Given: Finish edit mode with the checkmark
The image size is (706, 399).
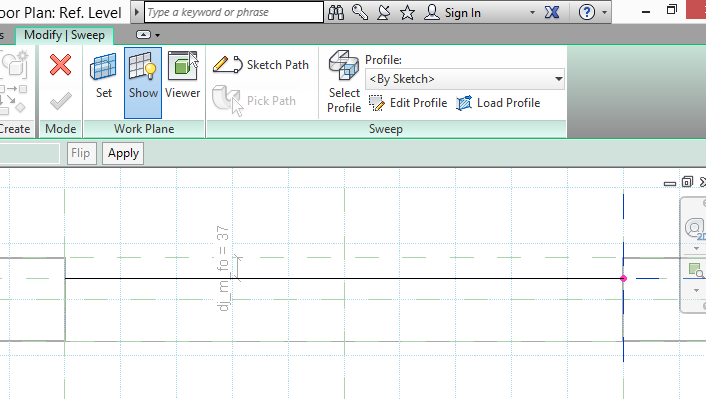Looking at the screenshot, I should (60, 101).
